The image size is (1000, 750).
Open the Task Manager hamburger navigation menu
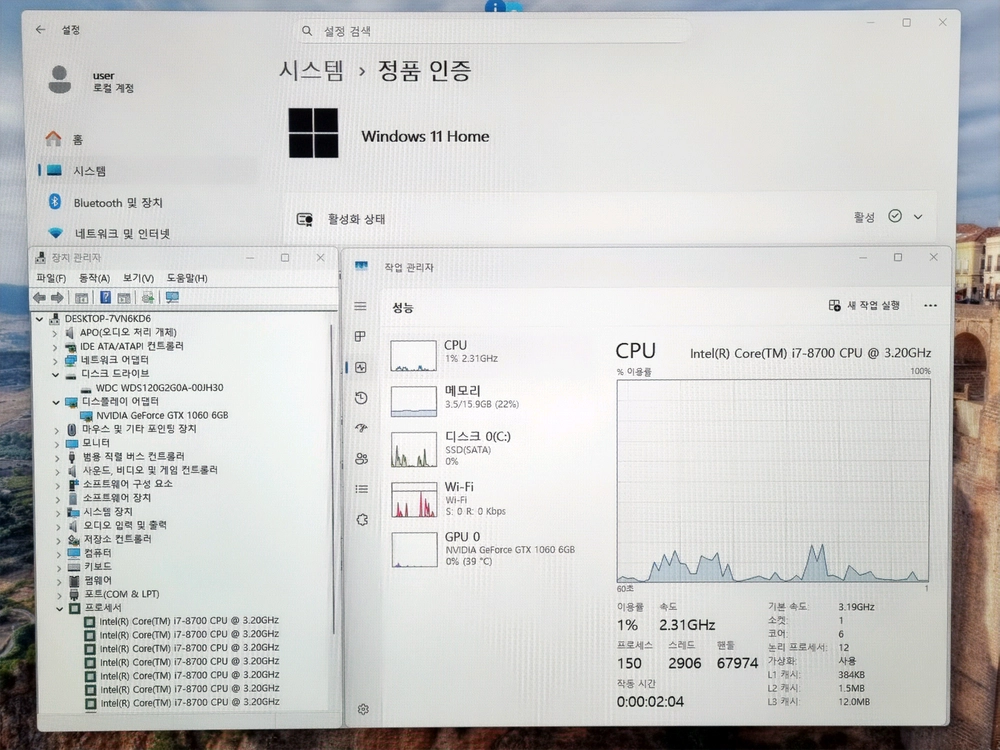(x=360, y=306)
